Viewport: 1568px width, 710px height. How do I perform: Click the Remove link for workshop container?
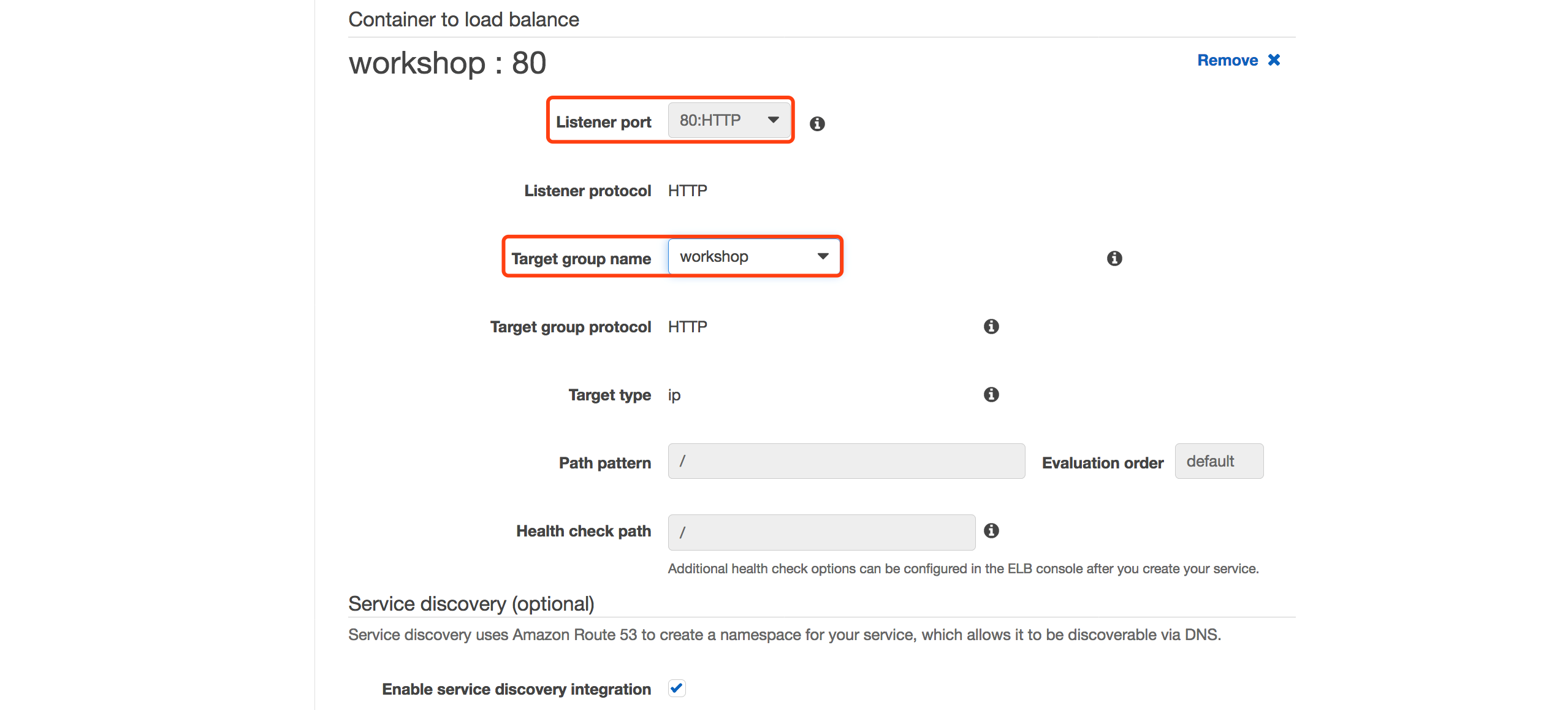(x=1227, y=60)
